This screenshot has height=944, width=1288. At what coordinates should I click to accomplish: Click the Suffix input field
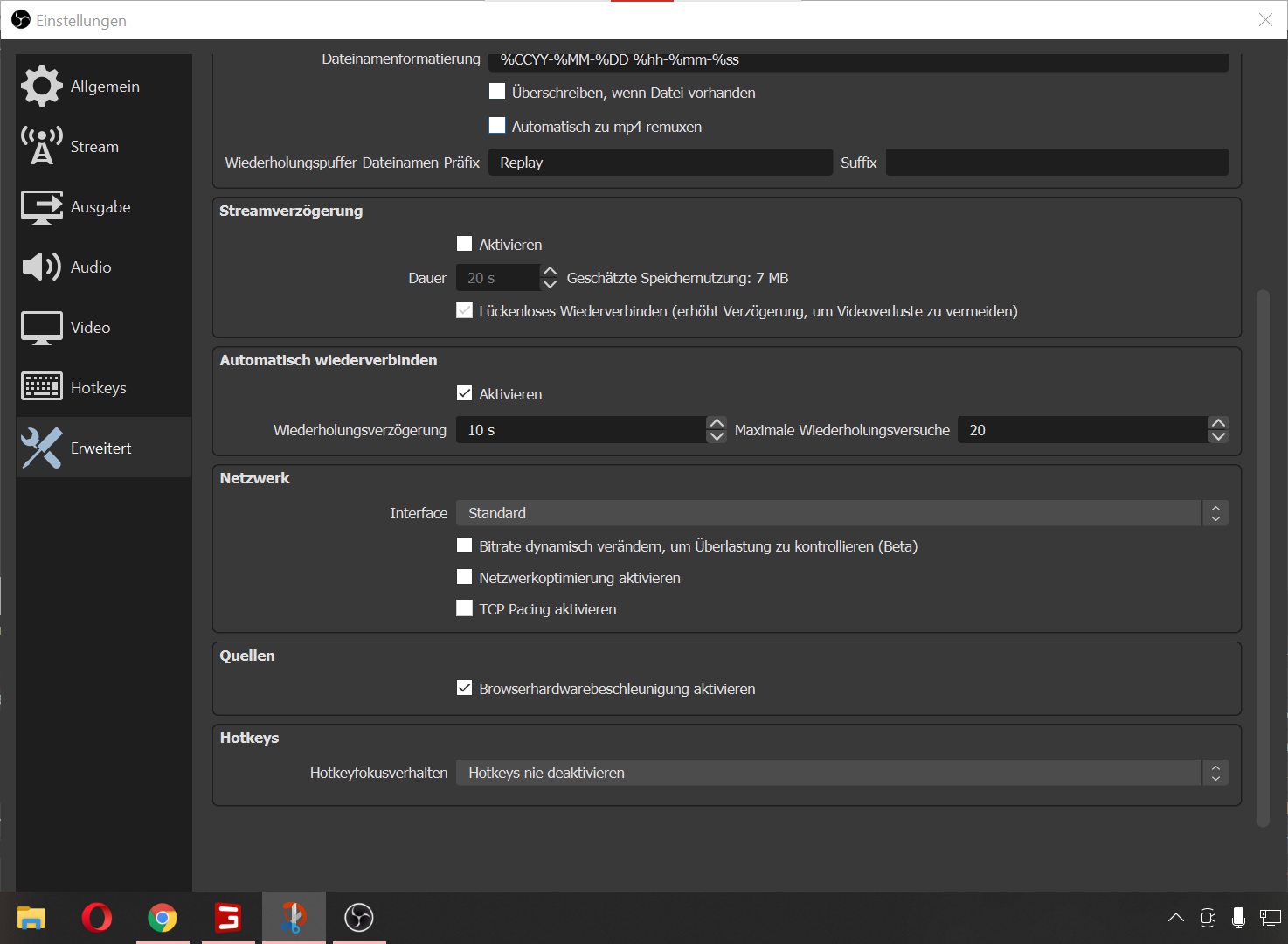(x=1056, y=163)
